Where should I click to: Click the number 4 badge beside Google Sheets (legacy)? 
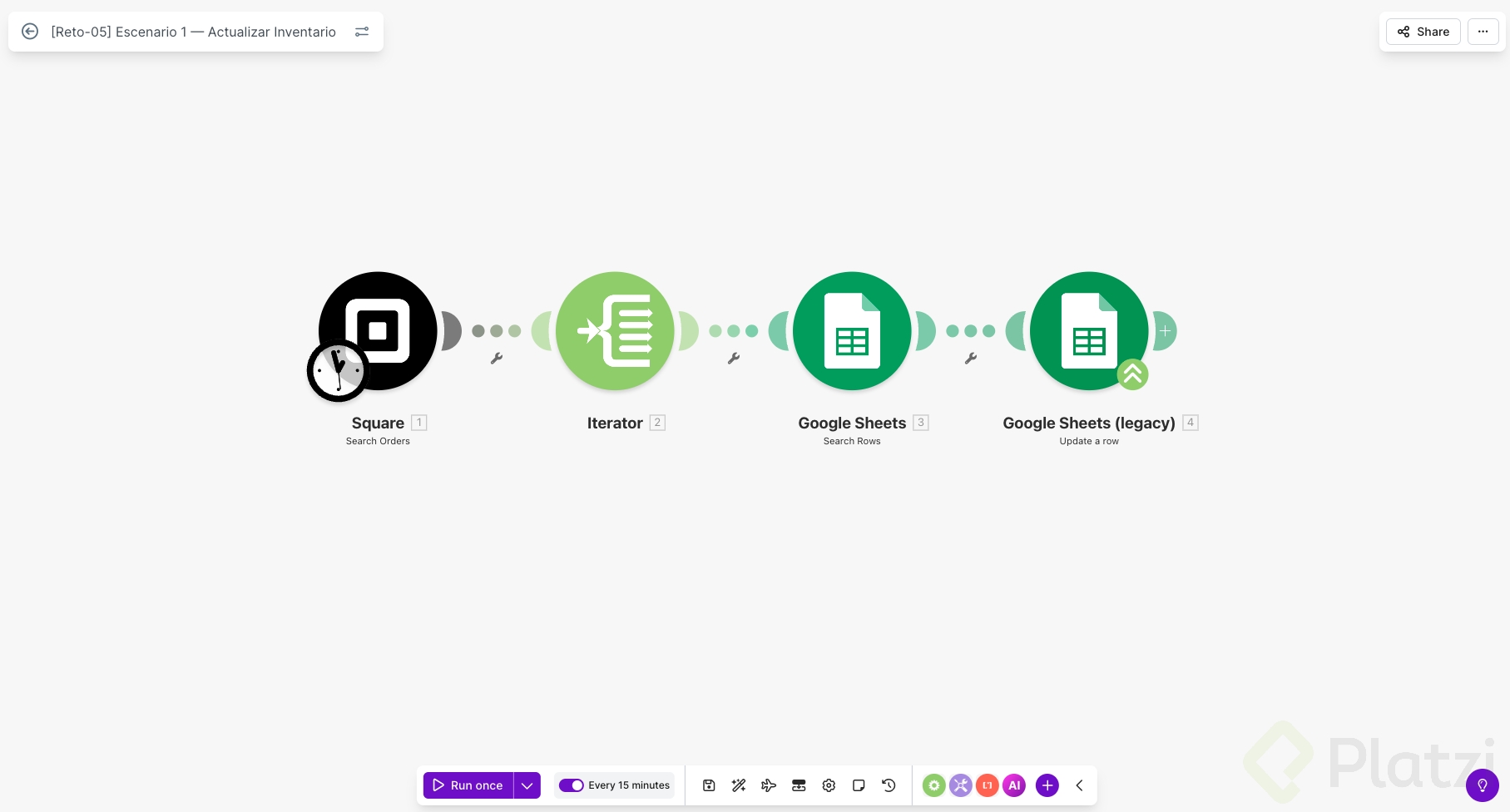[x=1191, y=423]
